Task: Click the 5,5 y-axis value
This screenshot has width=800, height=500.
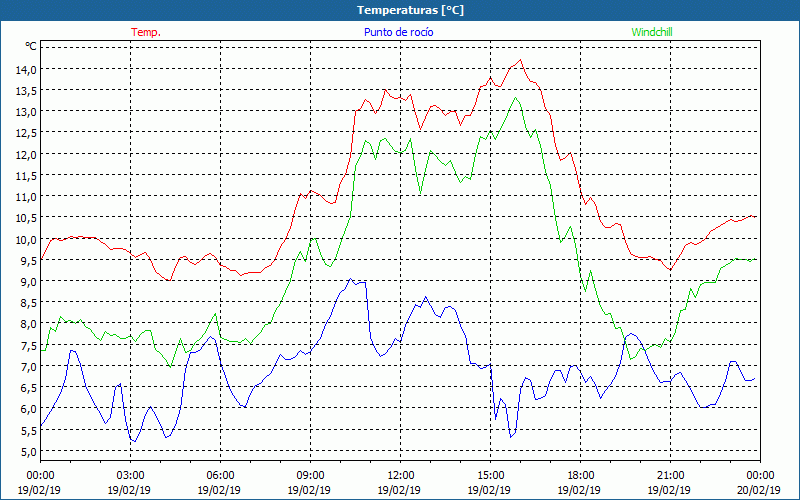Action: click(28, 431)
